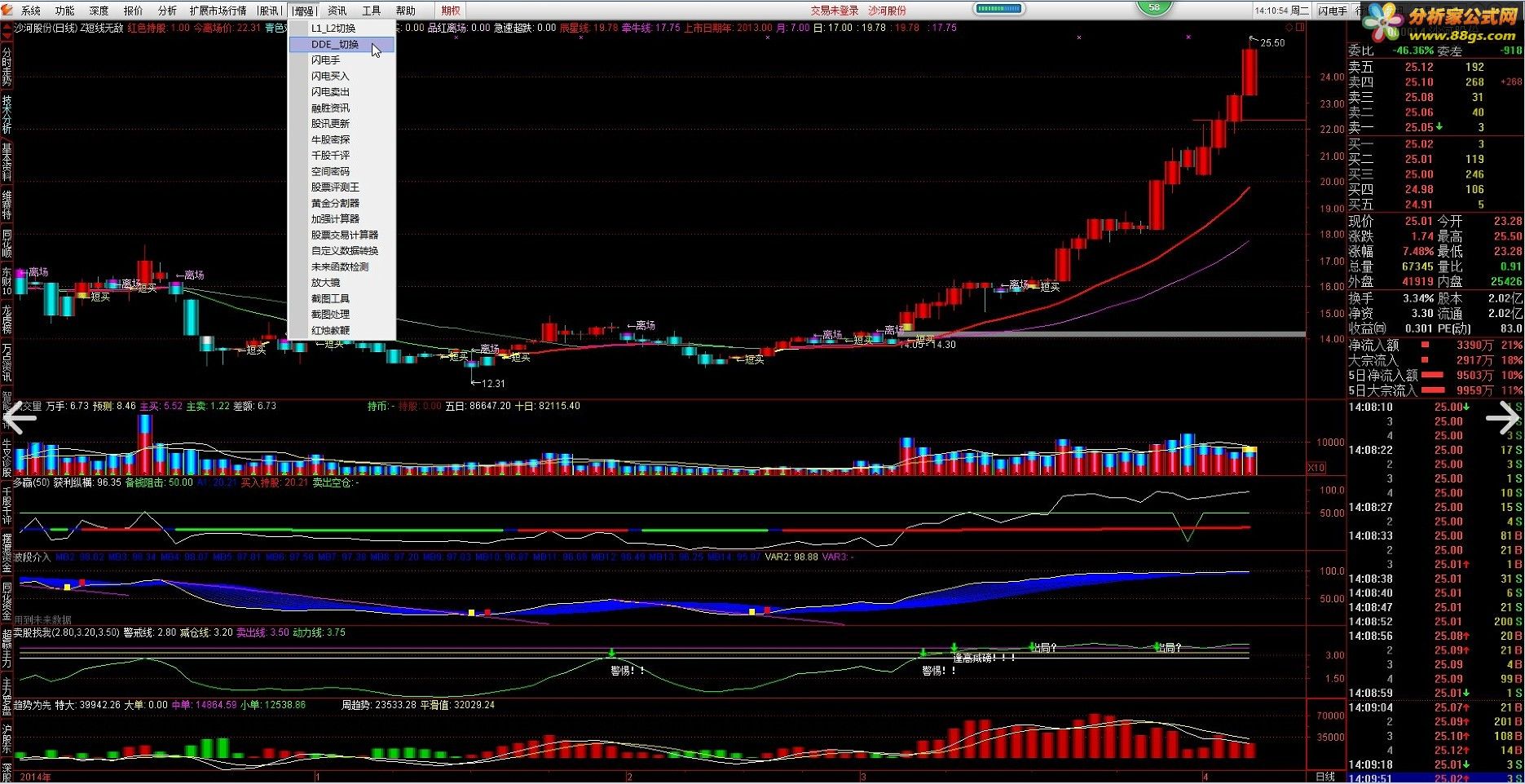Click the 25.50 high price marker
Viewport: 1525px width, 784px height.
[1272, 43]
